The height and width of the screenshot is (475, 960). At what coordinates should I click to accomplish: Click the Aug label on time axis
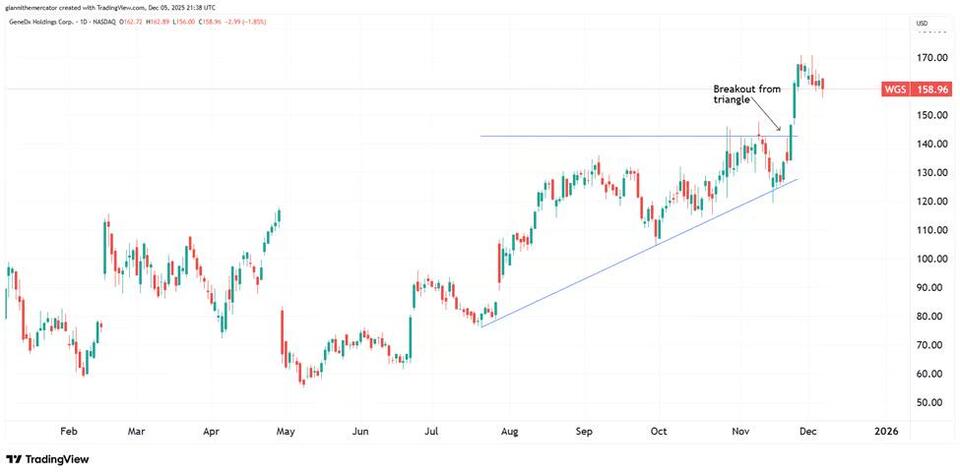[511, 432]
